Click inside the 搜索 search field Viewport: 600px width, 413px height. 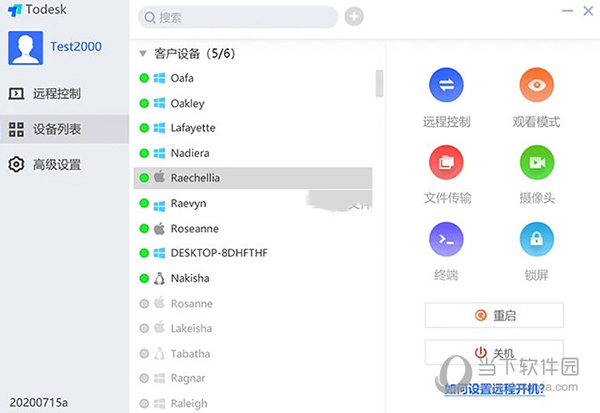click(x=238, y=17)
